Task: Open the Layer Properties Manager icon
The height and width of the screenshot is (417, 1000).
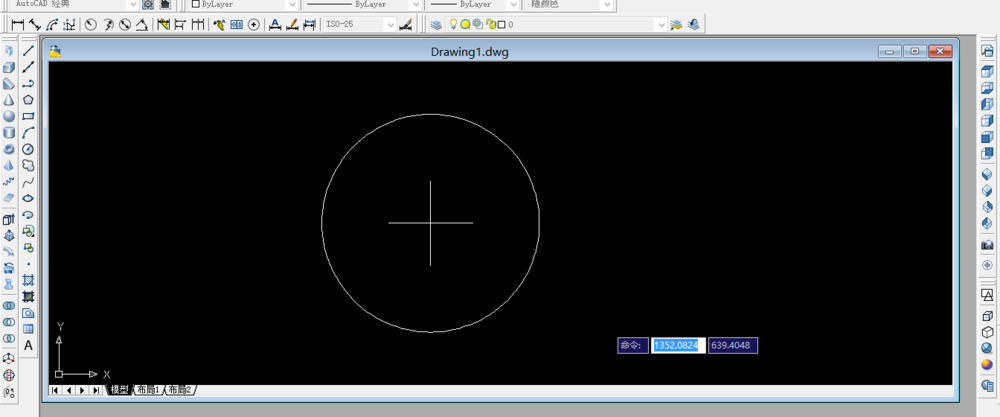Action: coord(436,25)
